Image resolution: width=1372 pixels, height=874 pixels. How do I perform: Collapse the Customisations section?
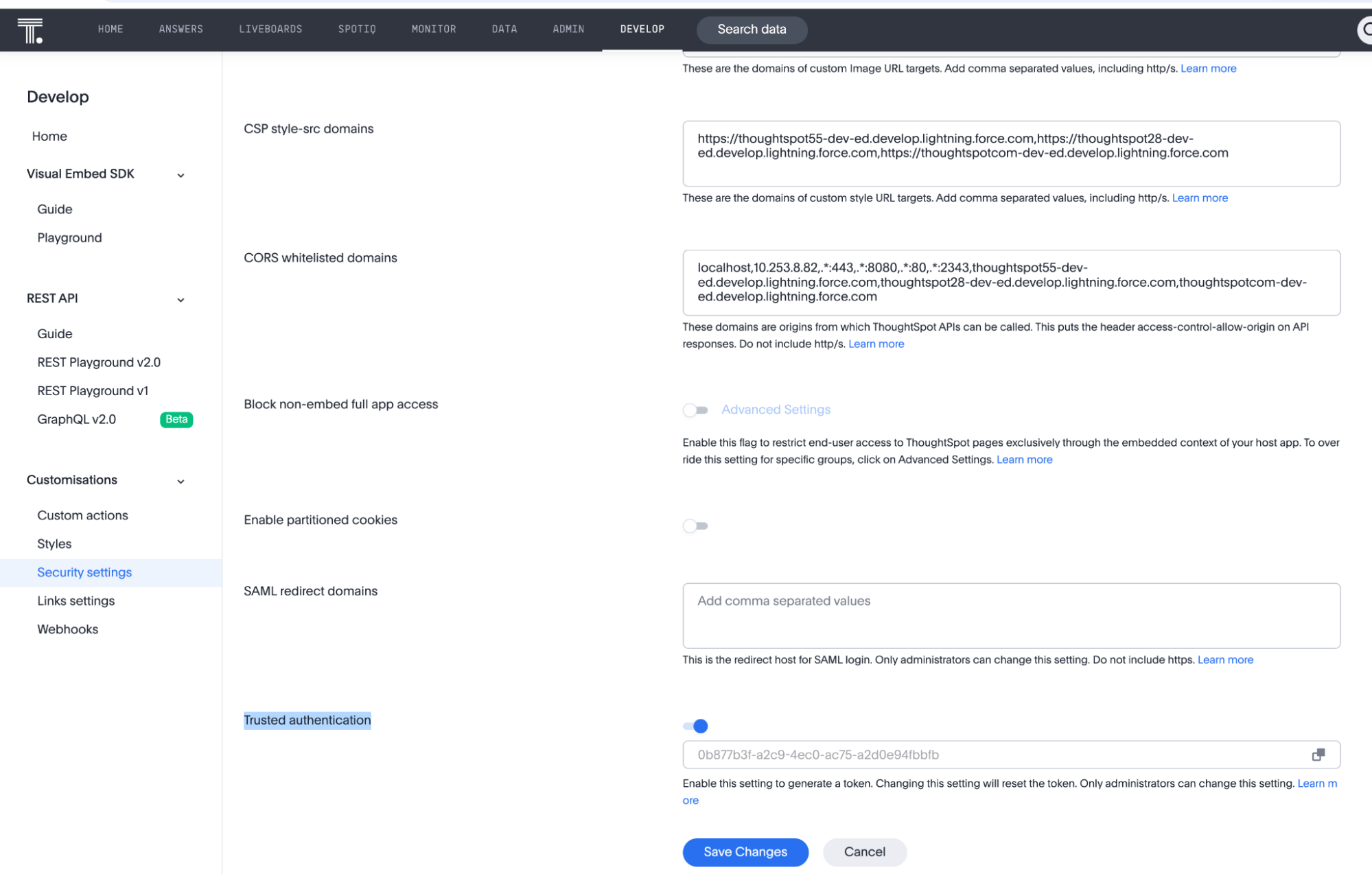pos(181,481)
